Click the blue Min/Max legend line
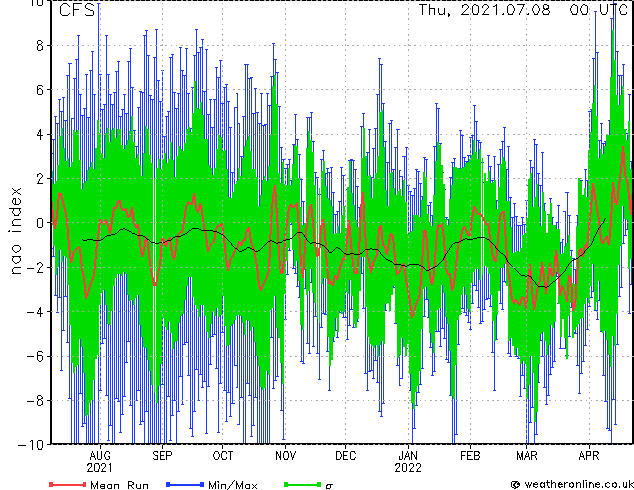This screenshot has width=634, height=490. [185, 484]
